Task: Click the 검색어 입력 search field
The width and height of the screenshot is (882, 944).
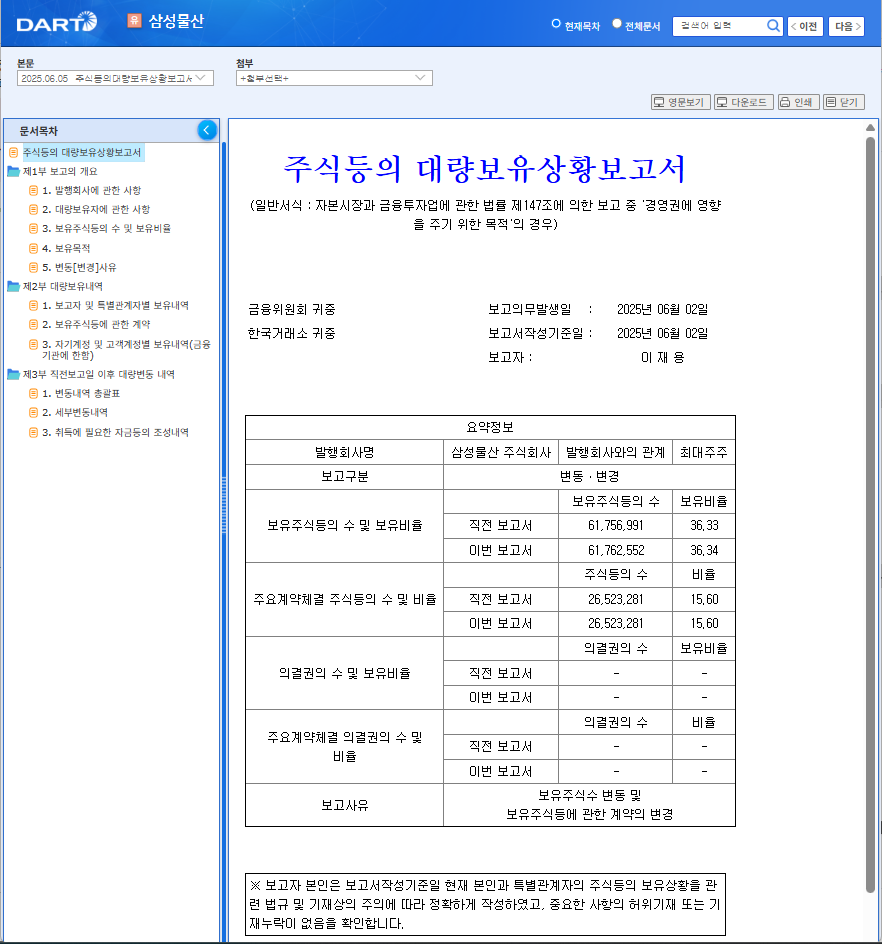Action: point(719,26)
